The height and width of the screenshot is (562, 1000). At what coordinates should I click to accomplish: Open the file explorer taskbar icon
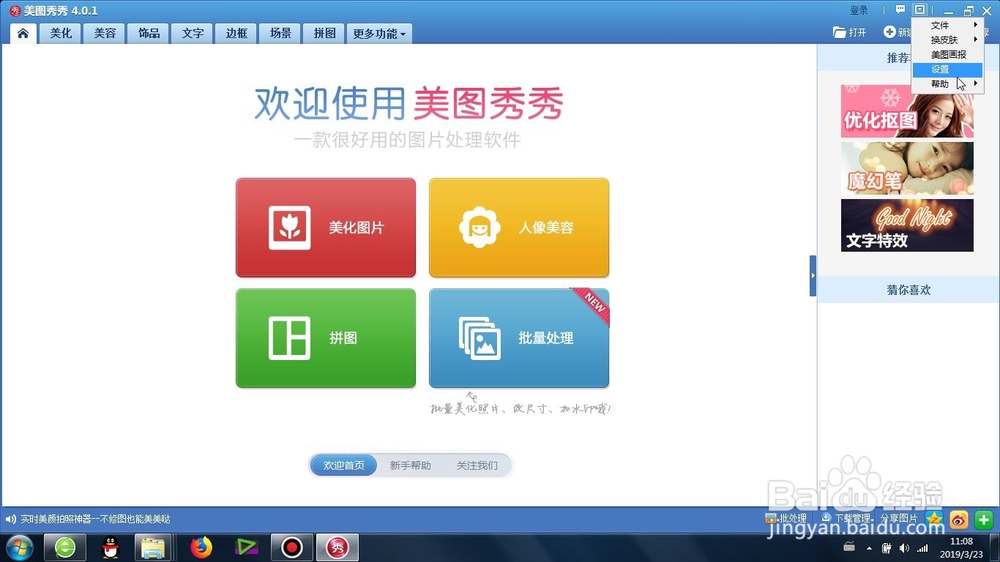coord(153,547)
